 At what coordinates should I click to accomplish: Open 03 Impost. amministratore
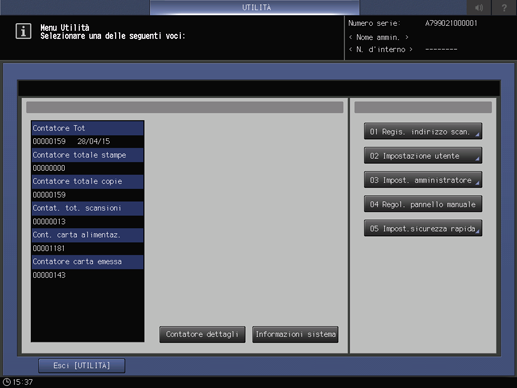click(x=423, y=180)
